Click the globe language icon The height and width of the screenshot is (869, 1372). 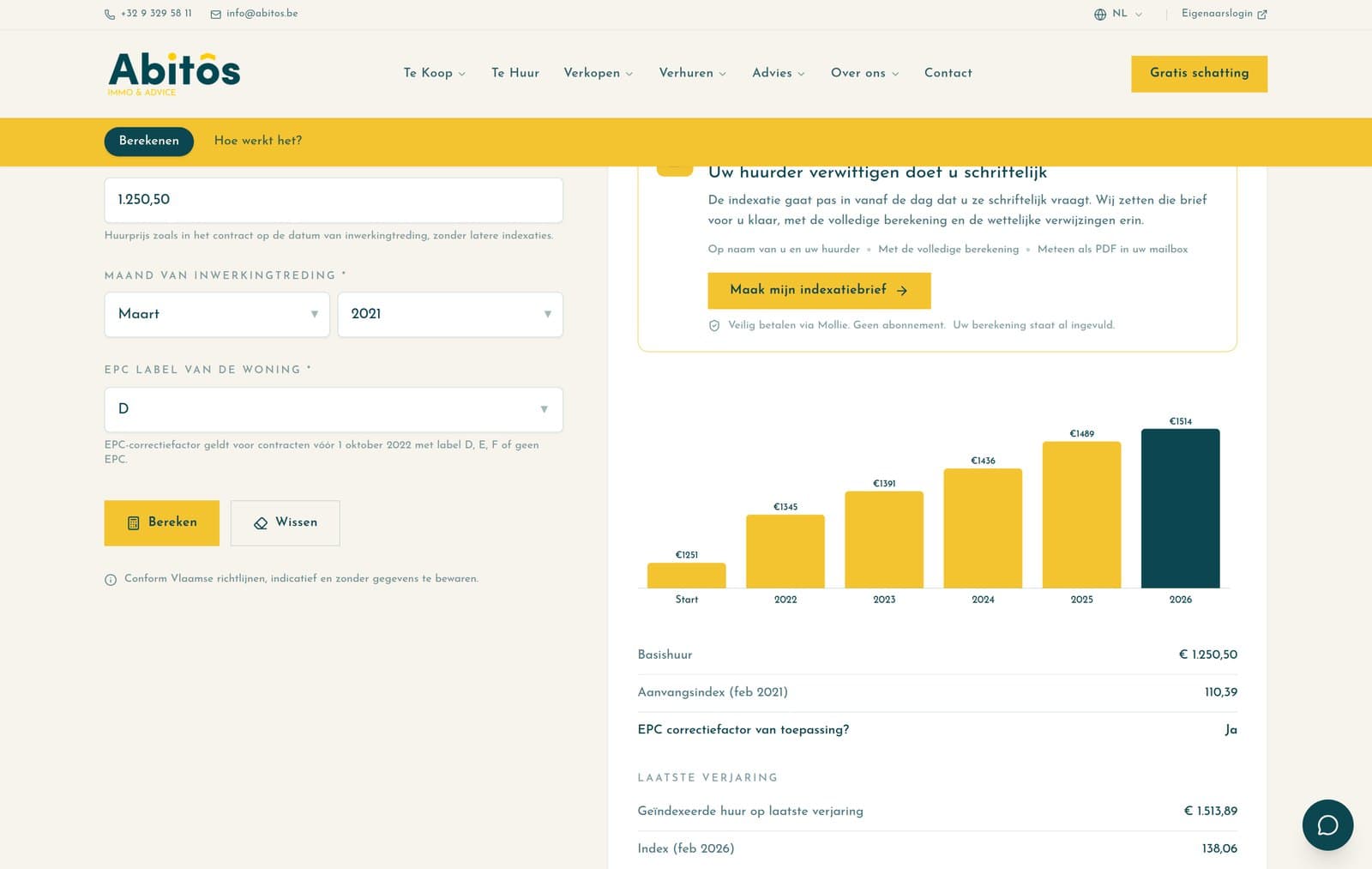[x=1100, y=15]
